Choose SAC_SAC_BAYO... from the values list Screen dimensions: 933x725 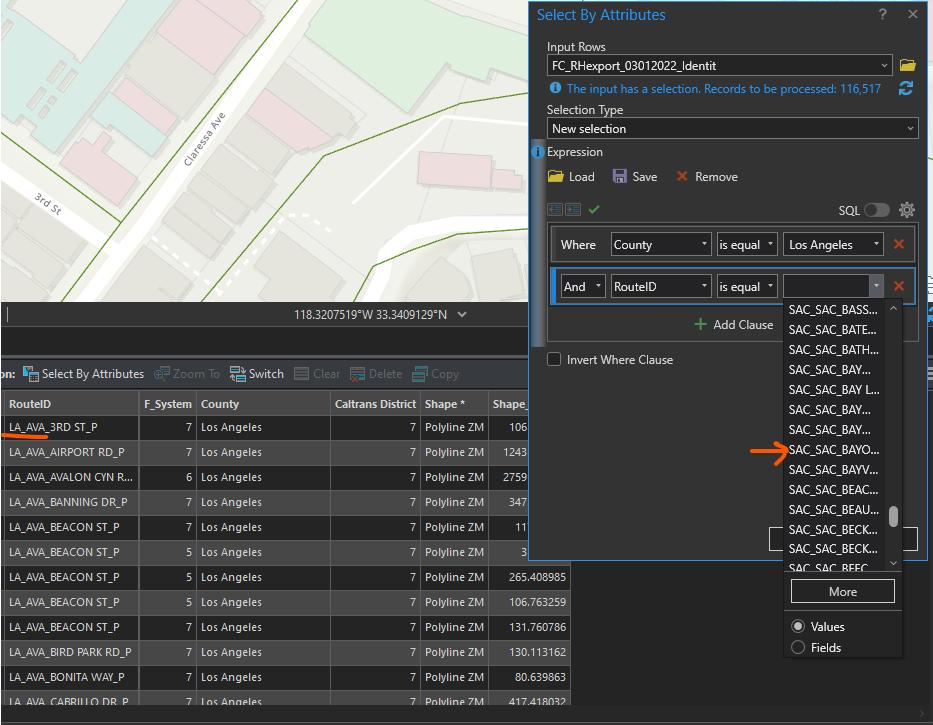[833, 450]
